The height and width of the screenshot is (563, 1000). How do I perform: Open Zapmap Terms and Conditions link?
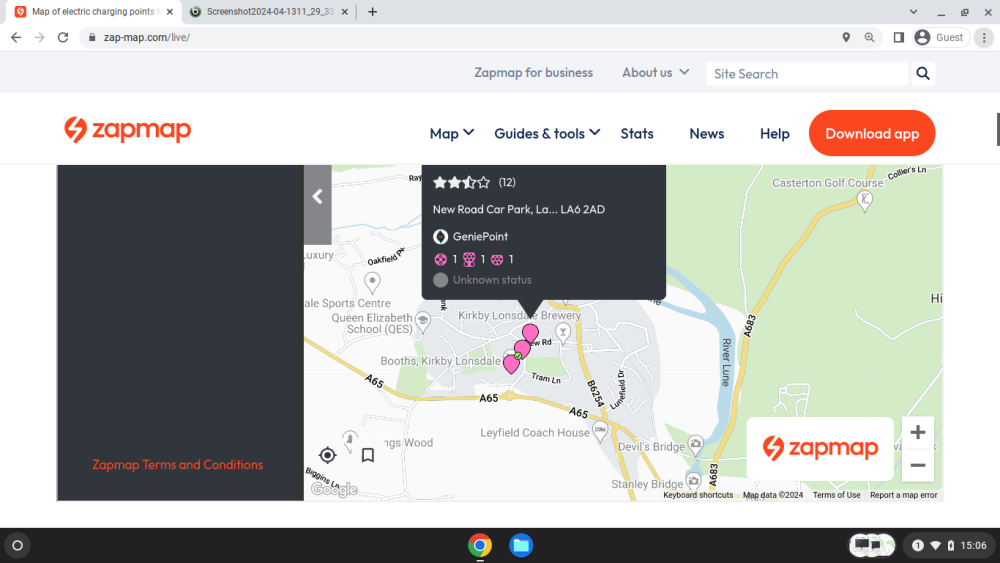(x=177, y=465)
